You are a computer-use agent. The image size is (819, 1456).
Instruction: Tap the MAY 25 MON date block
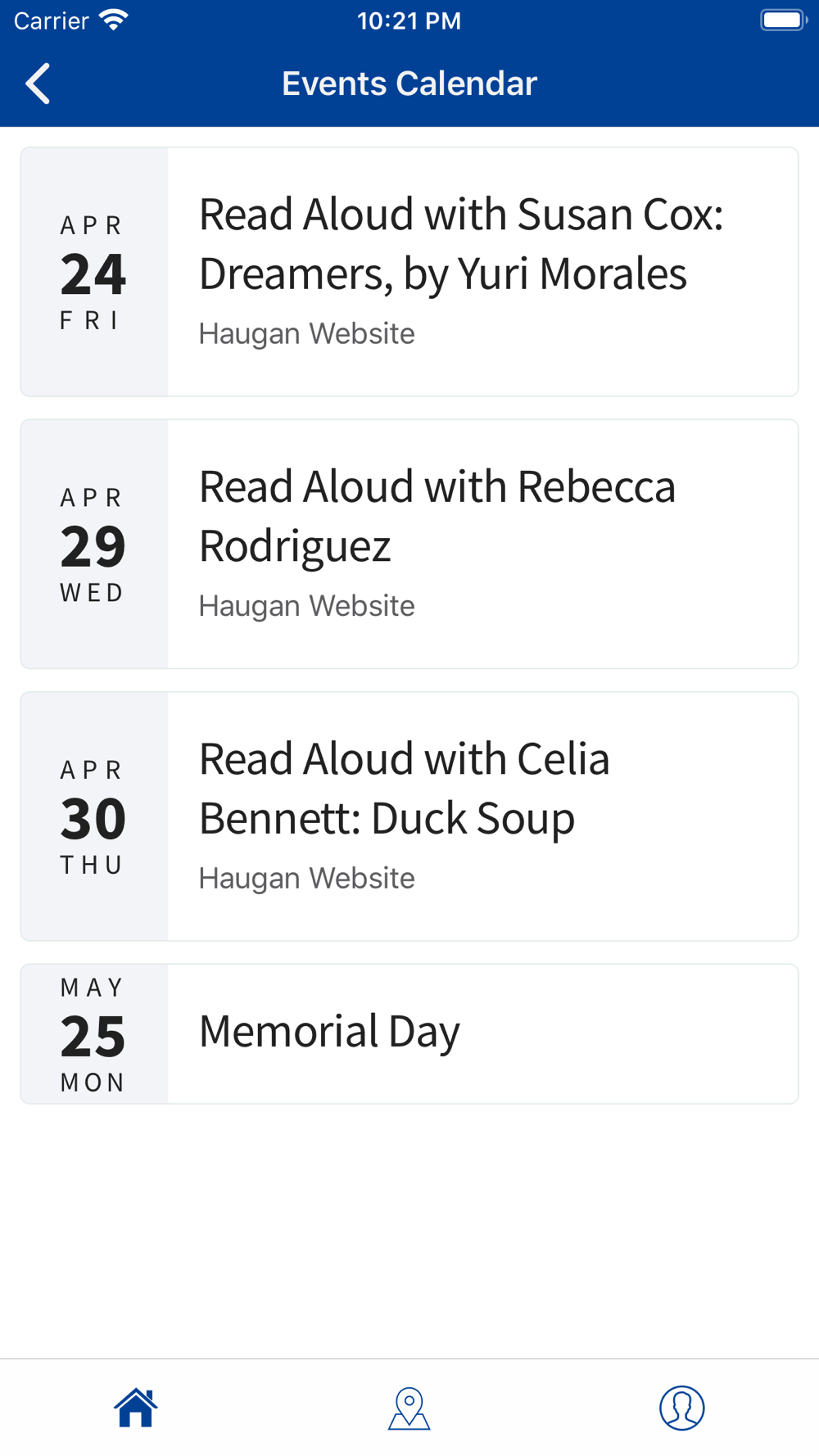point(94,1034)
